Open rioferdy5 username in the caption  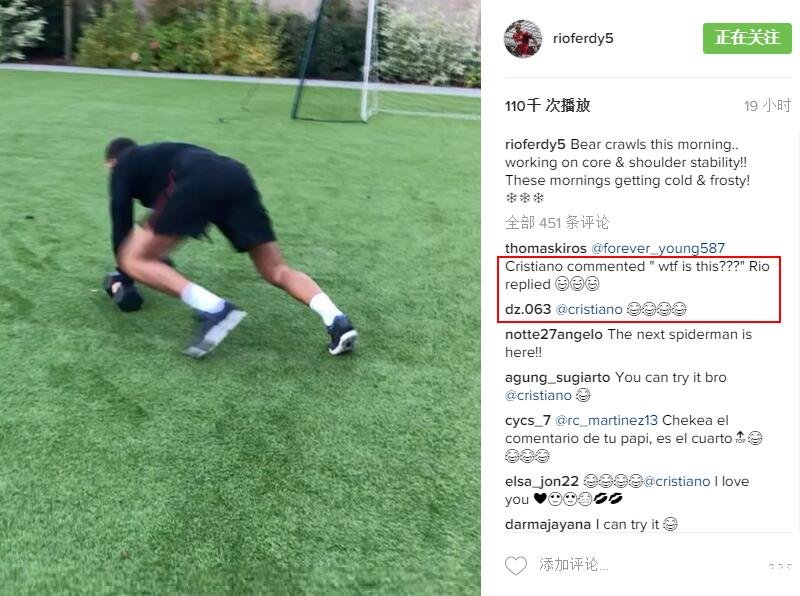(535, 145)
